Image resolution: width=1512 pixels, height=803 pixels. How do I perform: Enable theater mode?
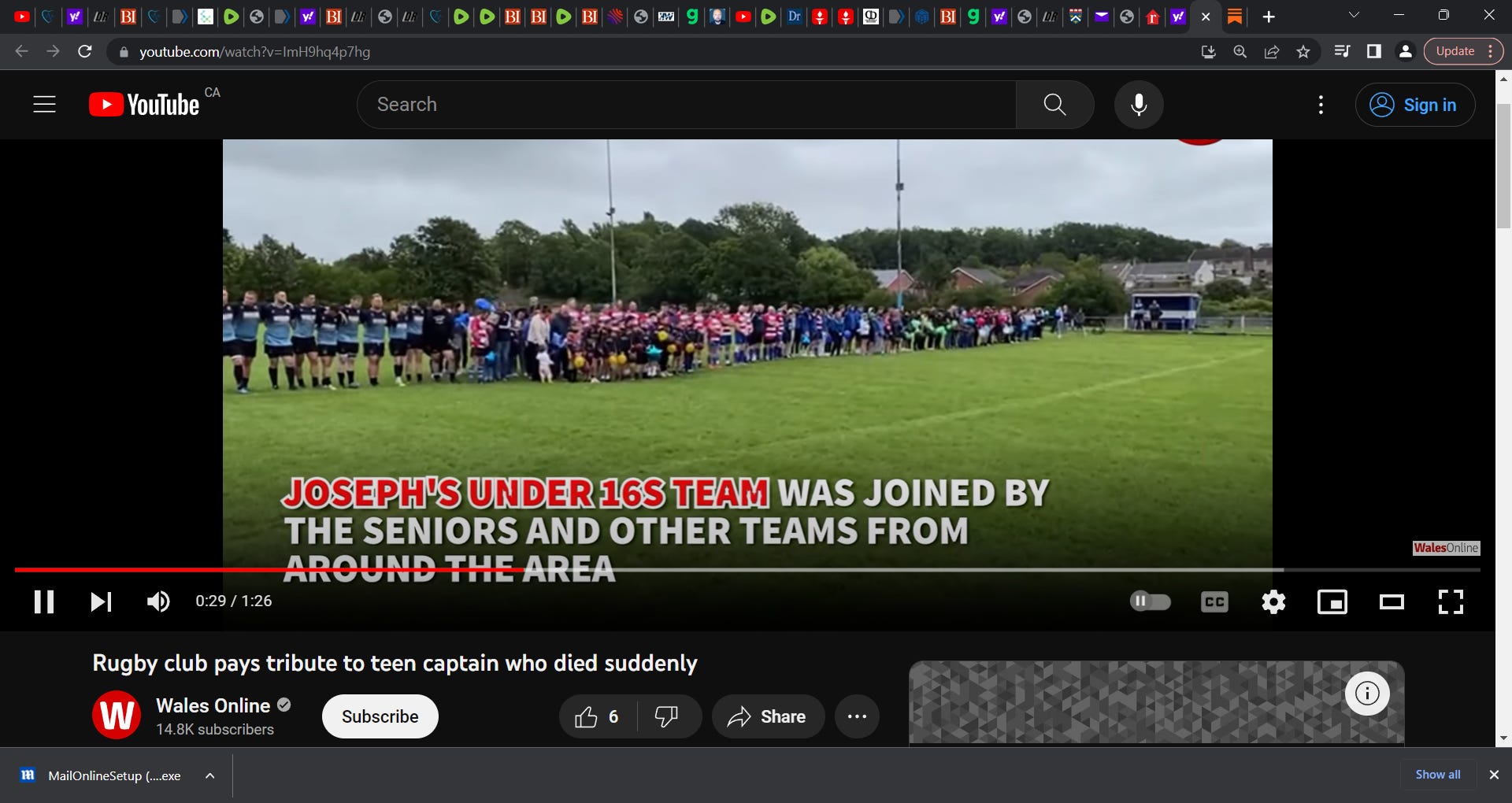point(1392,602)
